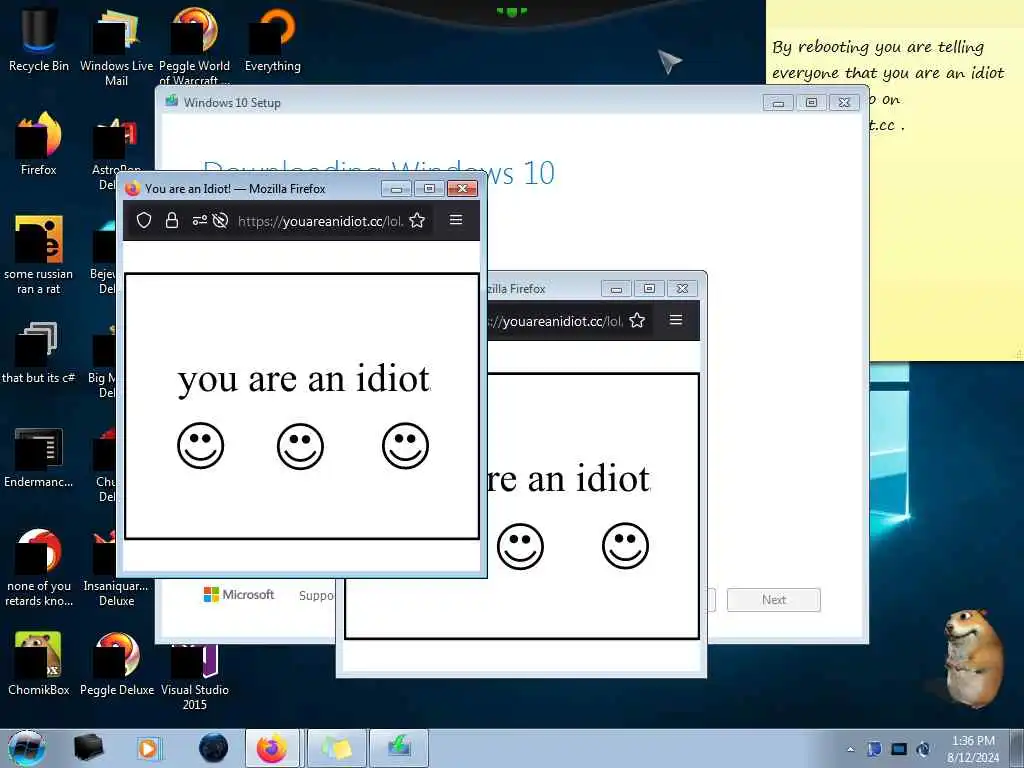Bookmark page with star in rear Firefox window
Viewport: 1024px width, 768px height.
click(x=637, y=321)
